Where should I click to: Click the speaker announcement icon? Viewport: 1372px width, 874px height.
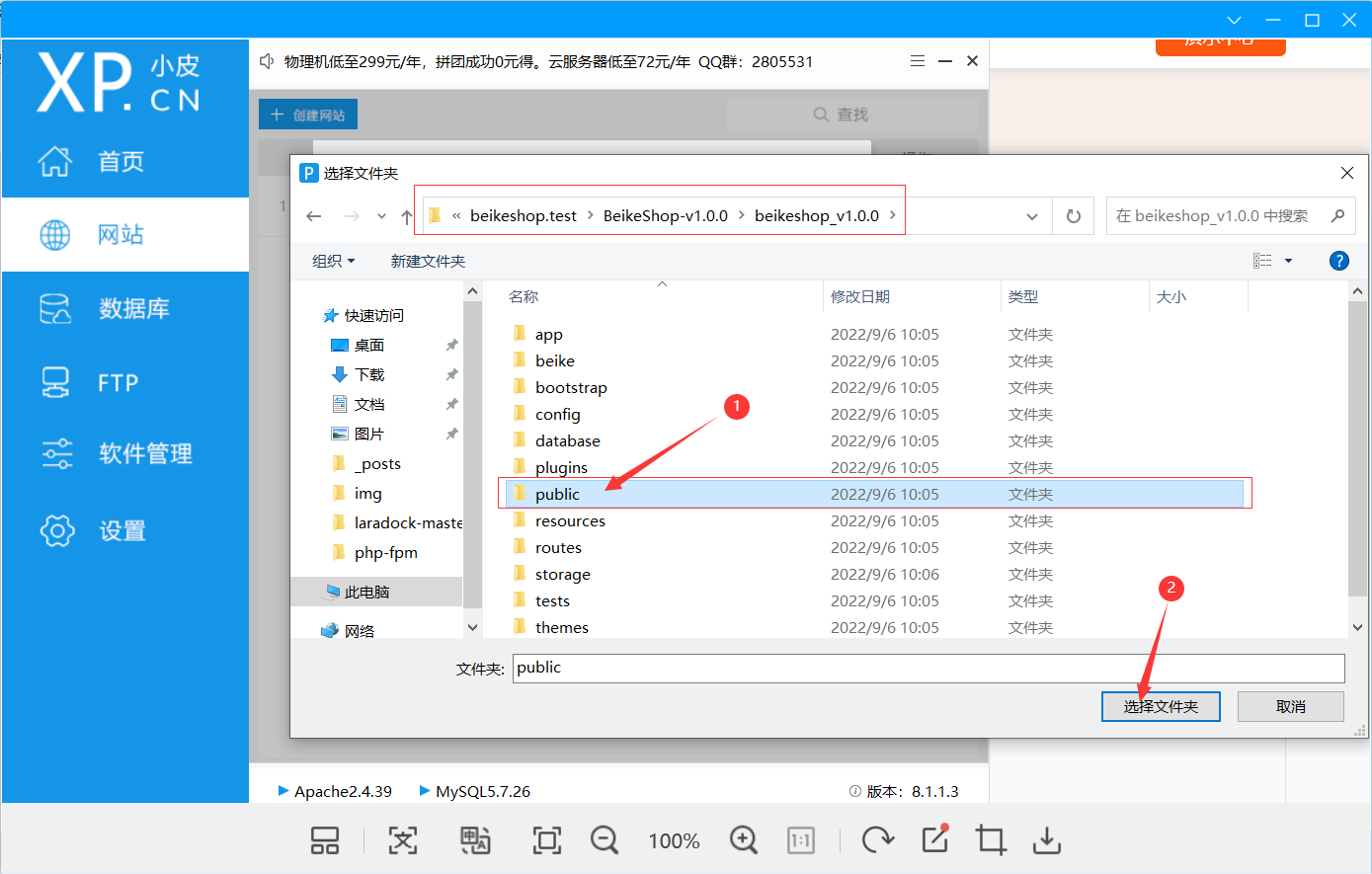(x=267, y=61)
